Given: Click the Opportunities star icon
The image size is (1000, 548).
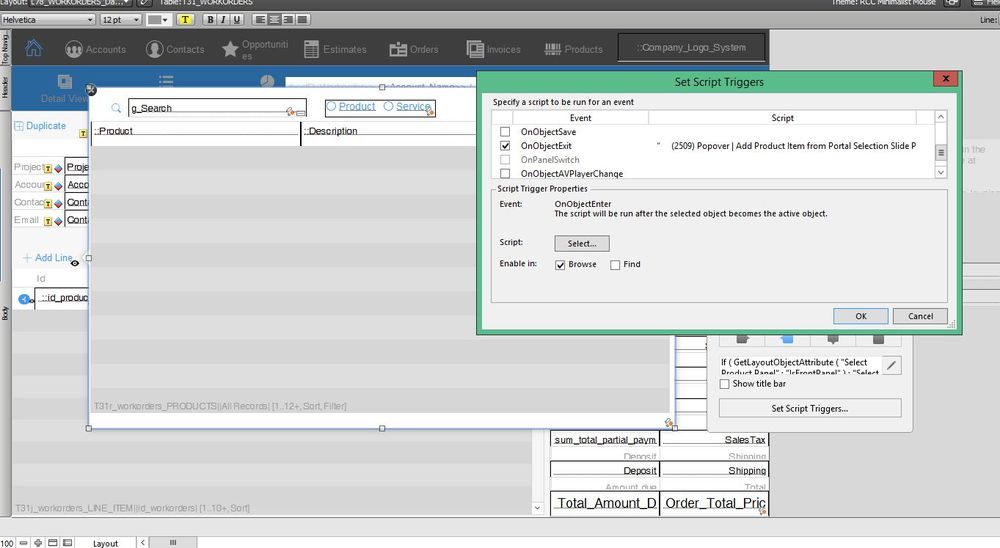Looking at the screenshot, I should [x=230, y=49].
